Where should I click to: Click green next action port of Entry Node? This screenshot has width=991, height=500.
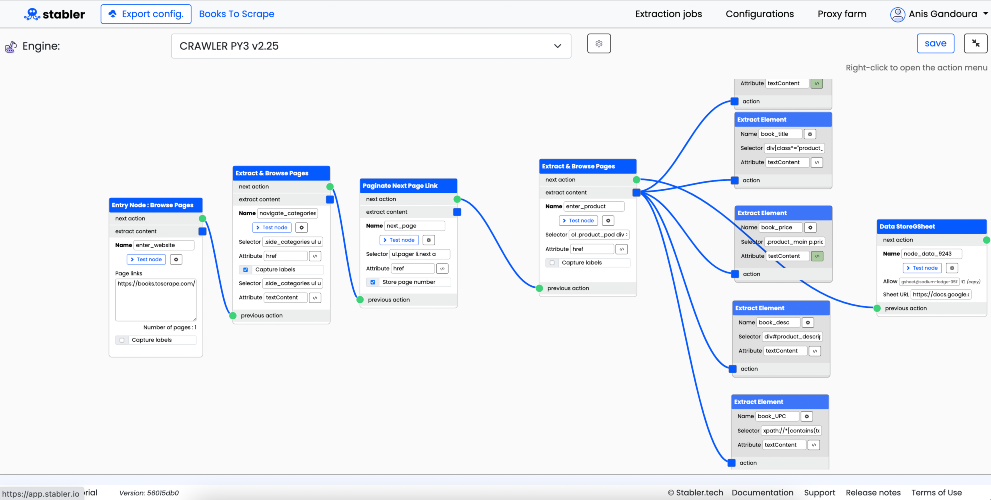pyautogui.click(x=202, y=219)
